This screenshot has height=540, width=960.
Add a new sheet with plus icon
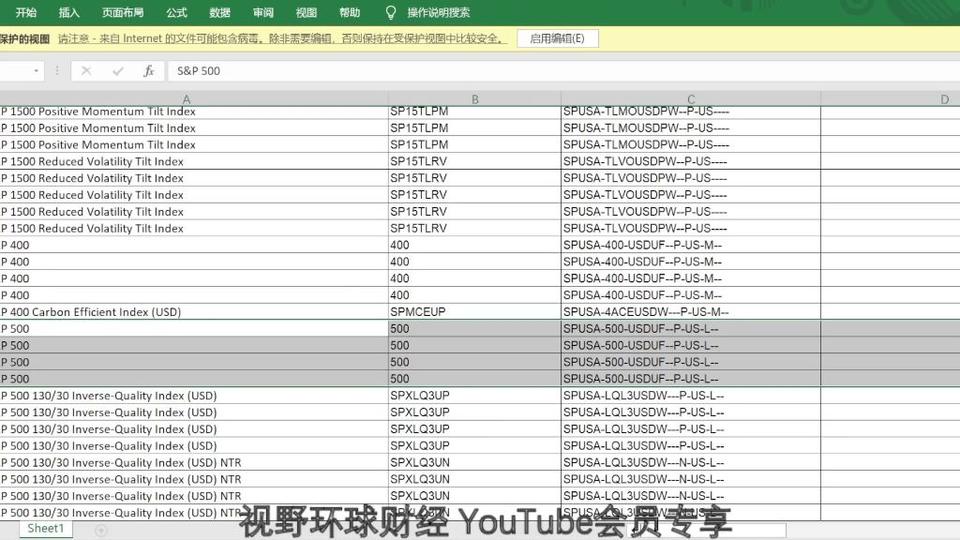[x=101, y=530]
